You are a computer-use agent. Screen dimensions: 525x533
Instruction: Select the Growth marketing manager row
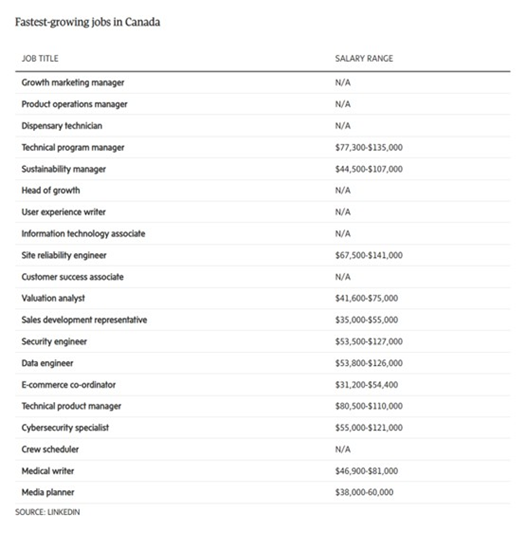click(262, 83)
